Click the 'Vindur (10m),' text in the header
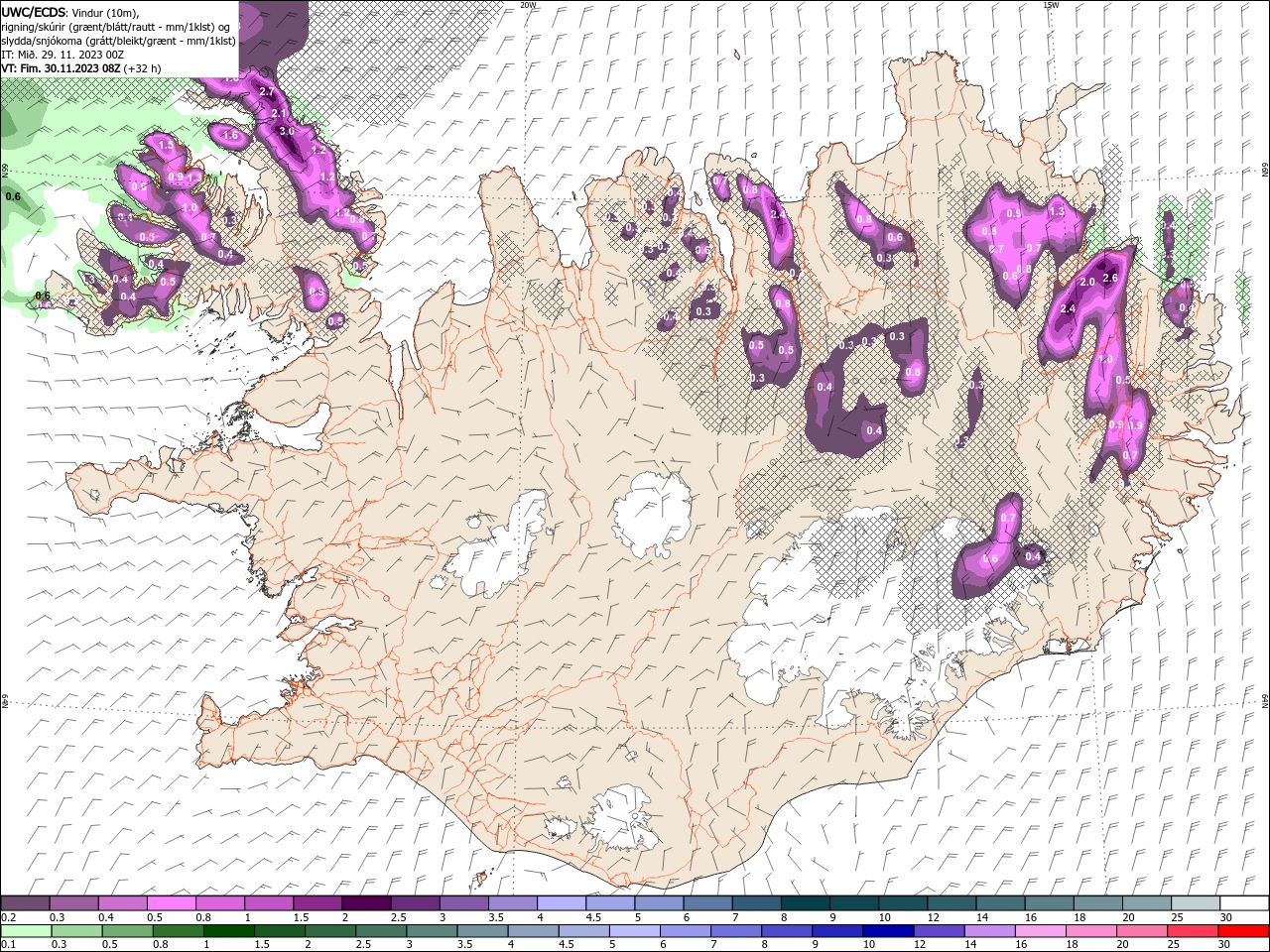 pos(107,12)
